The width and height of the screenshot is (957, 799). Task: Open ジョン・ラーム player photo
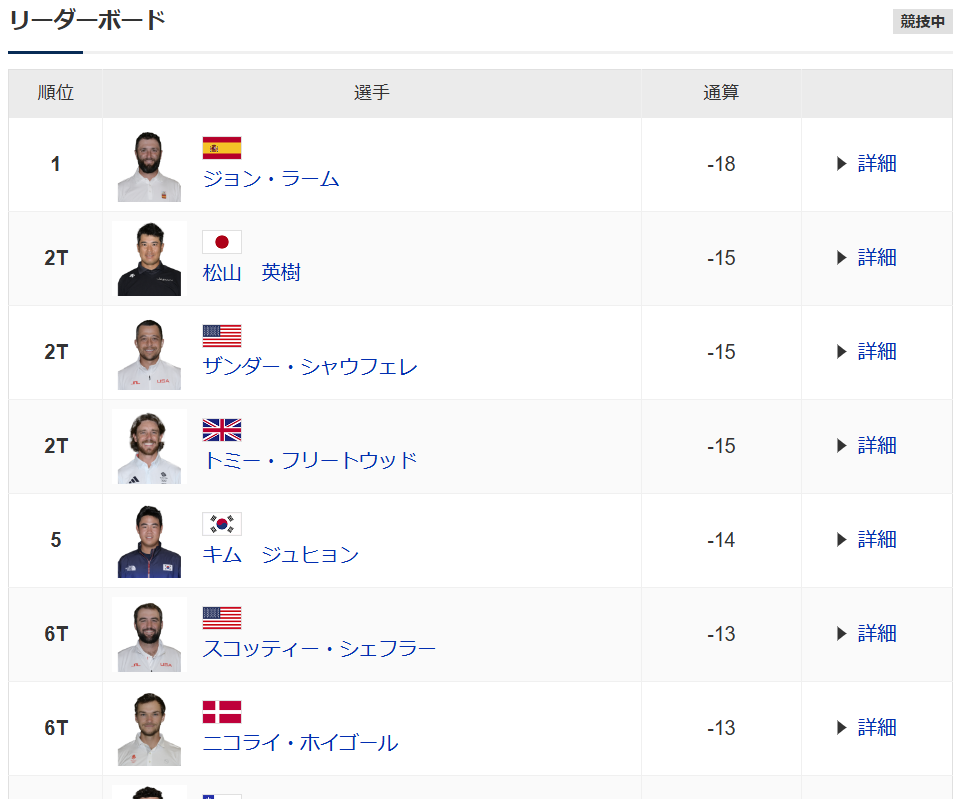pos(149,166)
